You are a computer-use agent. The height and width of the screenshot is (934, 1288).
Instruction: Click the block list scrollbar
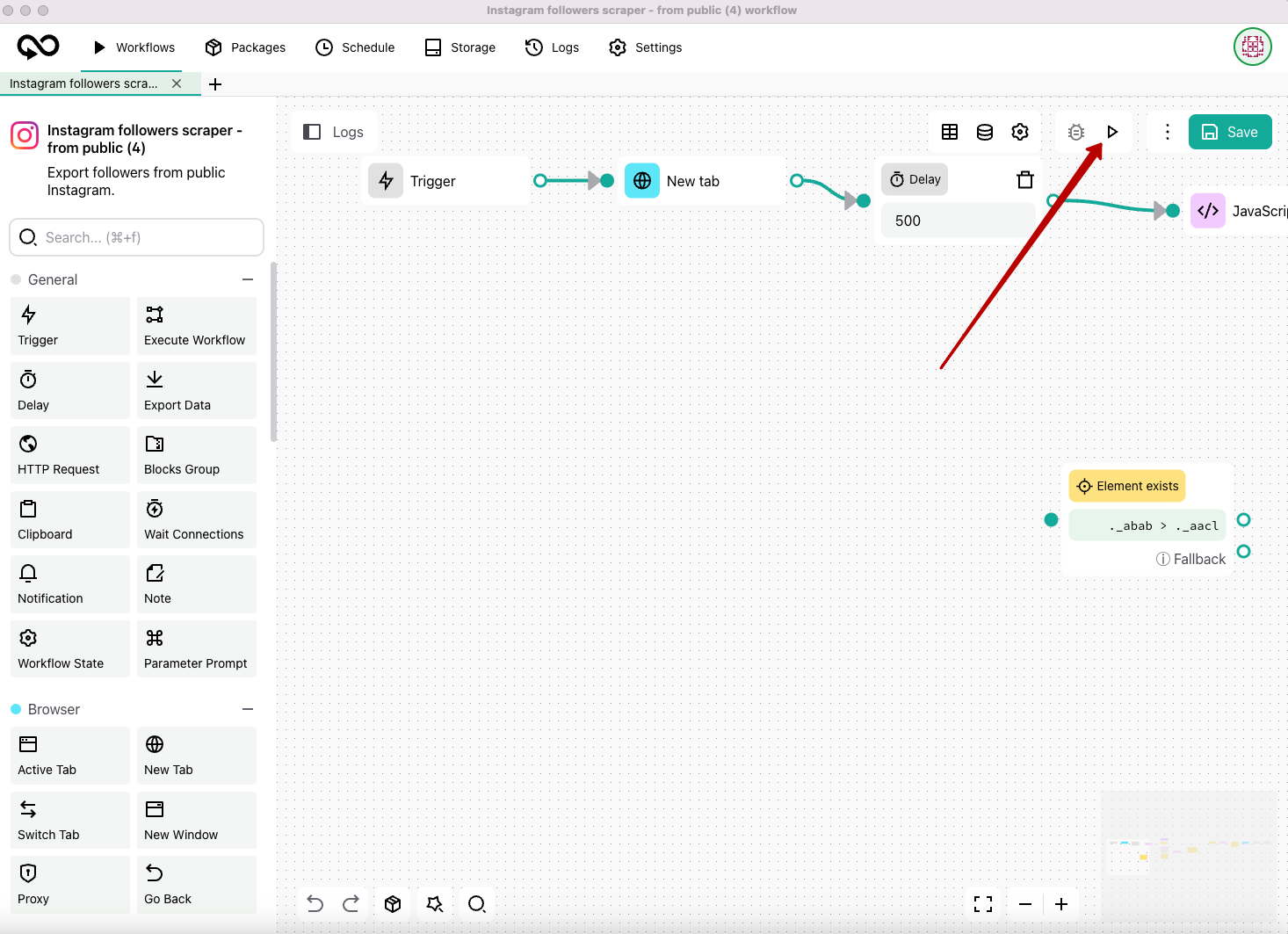[273, 351]
